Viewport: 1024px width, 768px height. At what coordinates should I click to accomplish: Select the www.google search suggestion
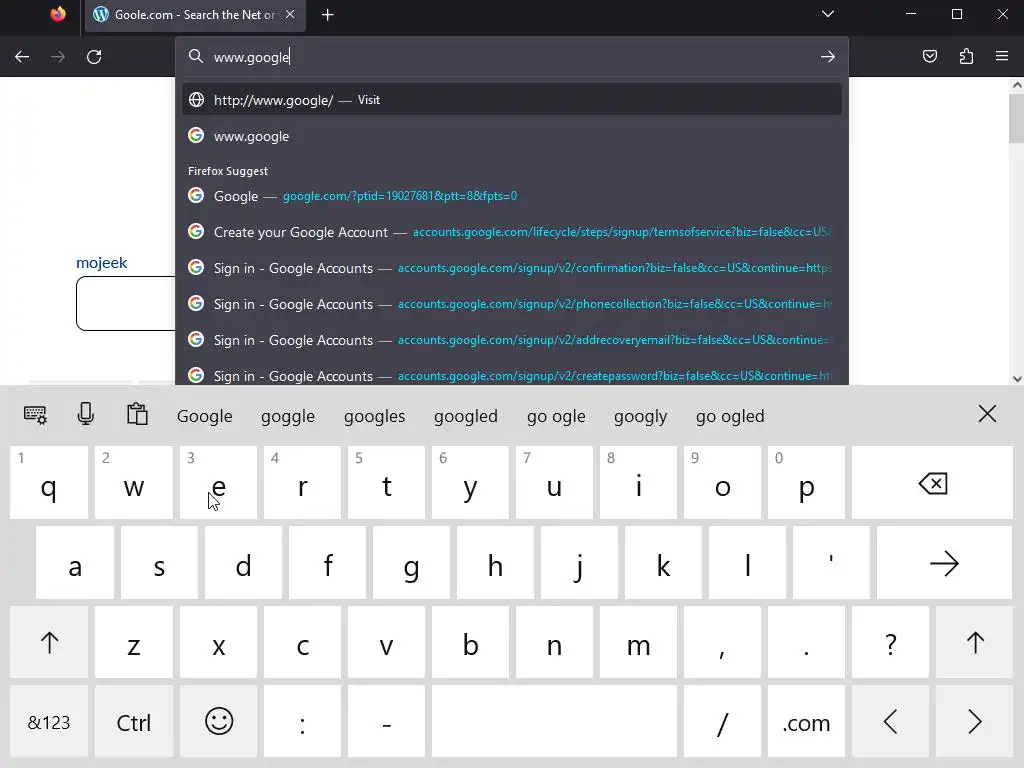pos(511,136)
